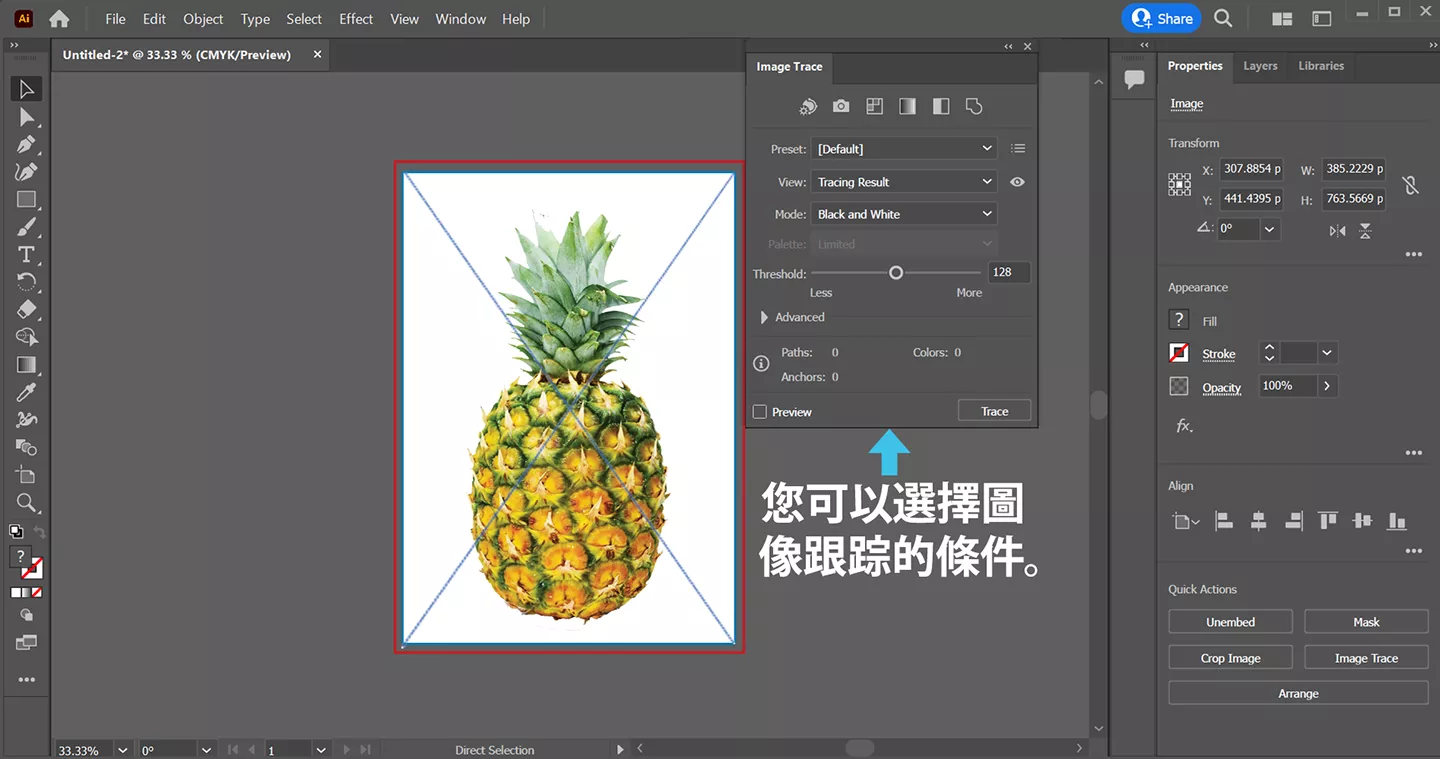This screenshot has width=1440, height=759.
Task: Enable the Preview checkbox
Action: pos(760,412)
